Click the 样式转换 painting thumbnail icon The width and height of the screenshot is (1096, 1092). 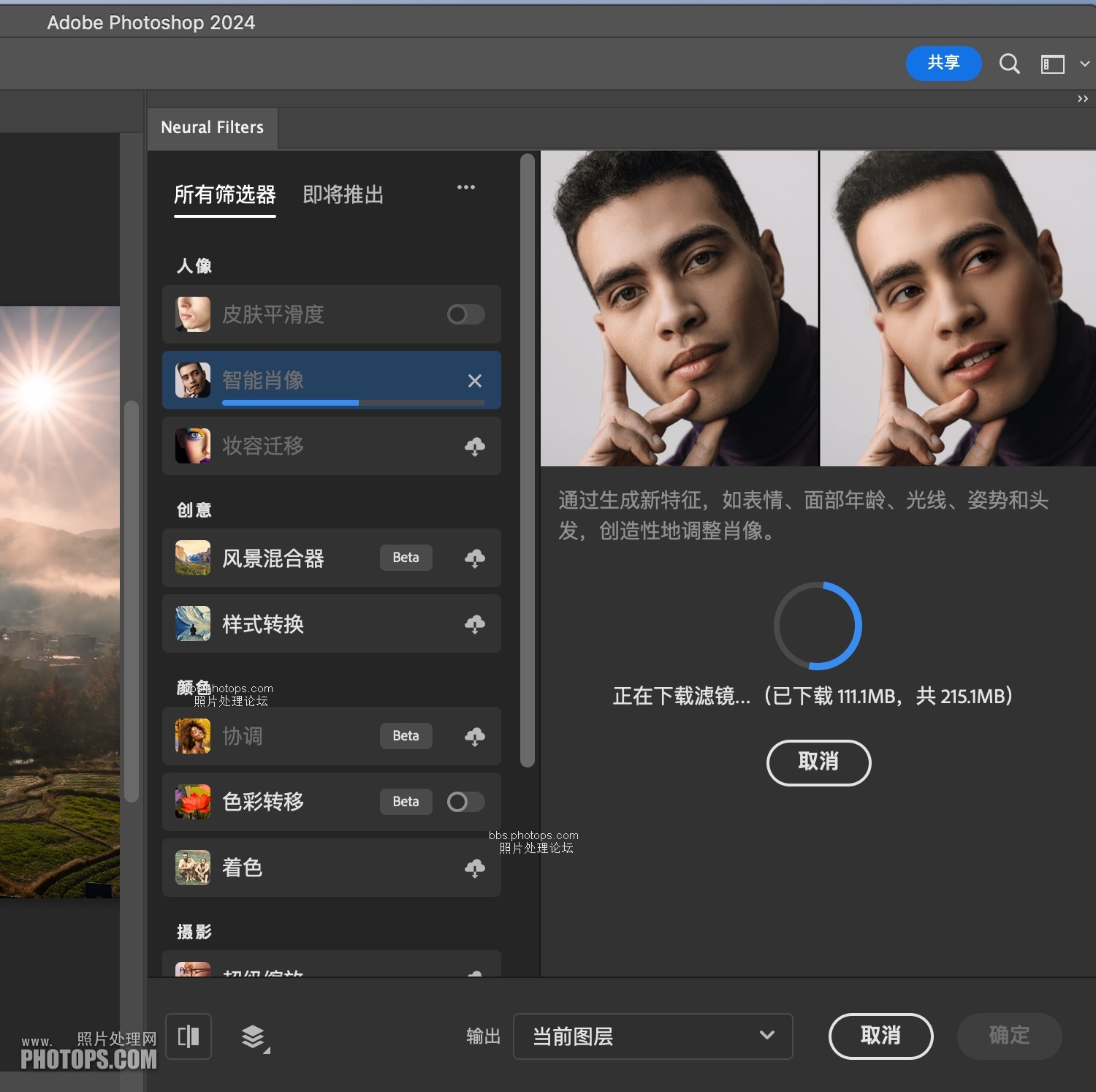pyautogui.click(x=193, y=623)
